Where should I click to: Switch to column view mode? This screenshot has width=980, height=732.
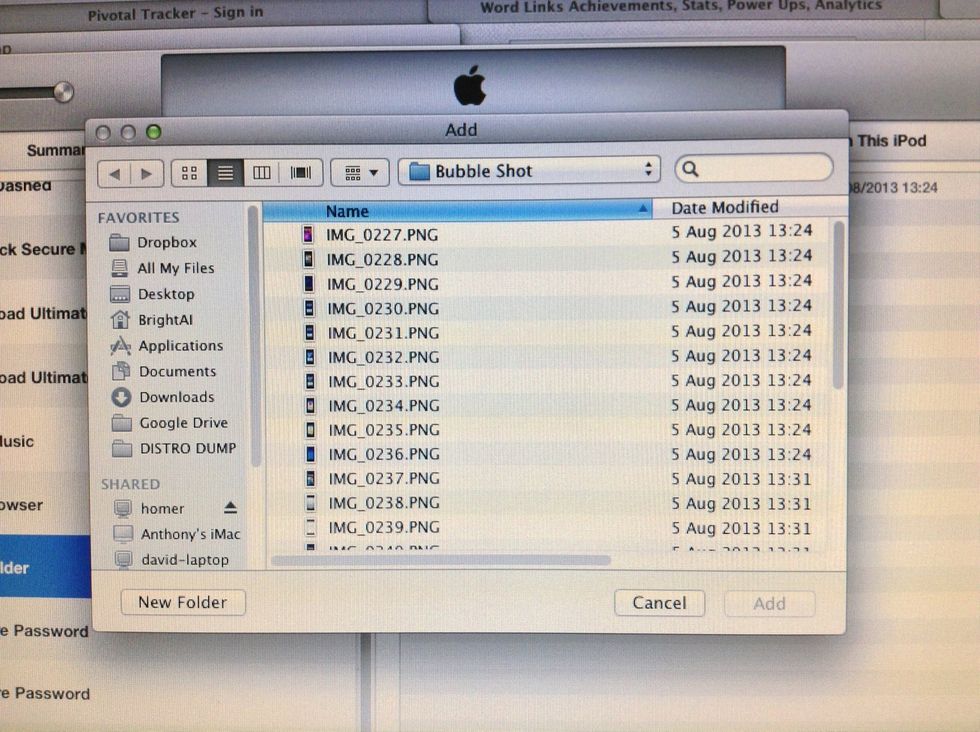click(261, 172)
